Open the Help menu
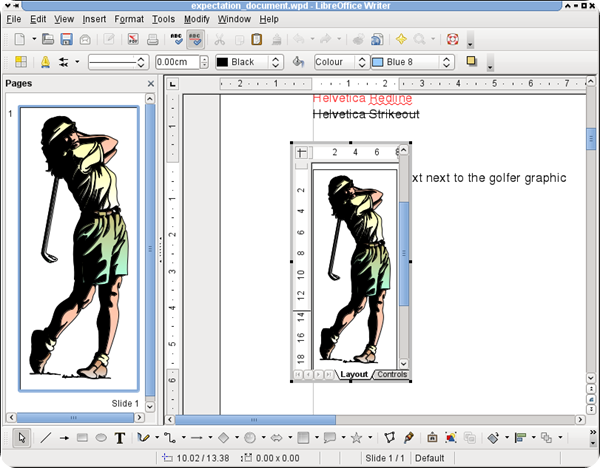This screenshot has height=468, width=600. click(x=269, y=19)
